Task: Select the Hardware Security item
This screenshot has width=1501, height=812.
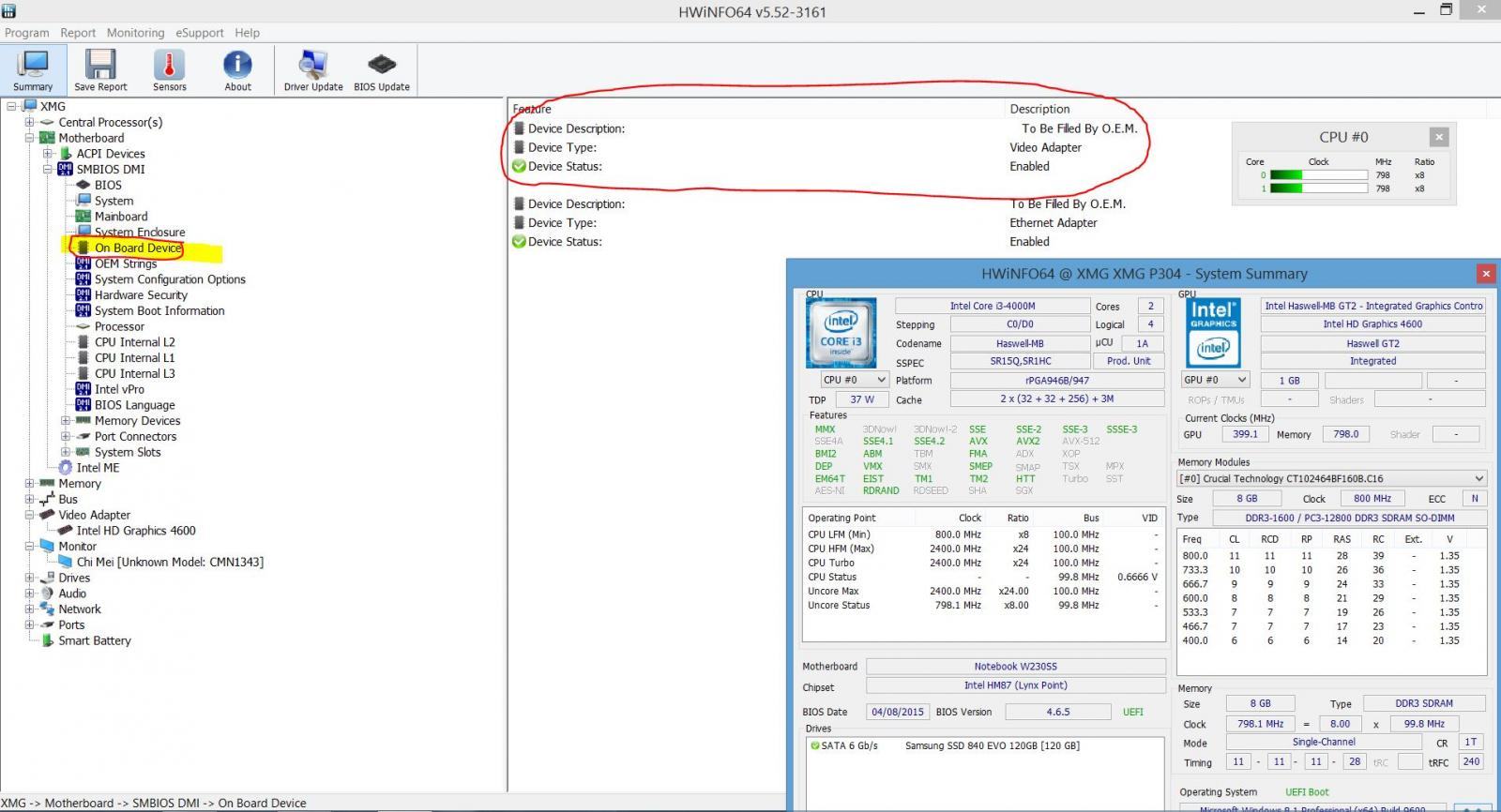Action: tap(141, 295)
